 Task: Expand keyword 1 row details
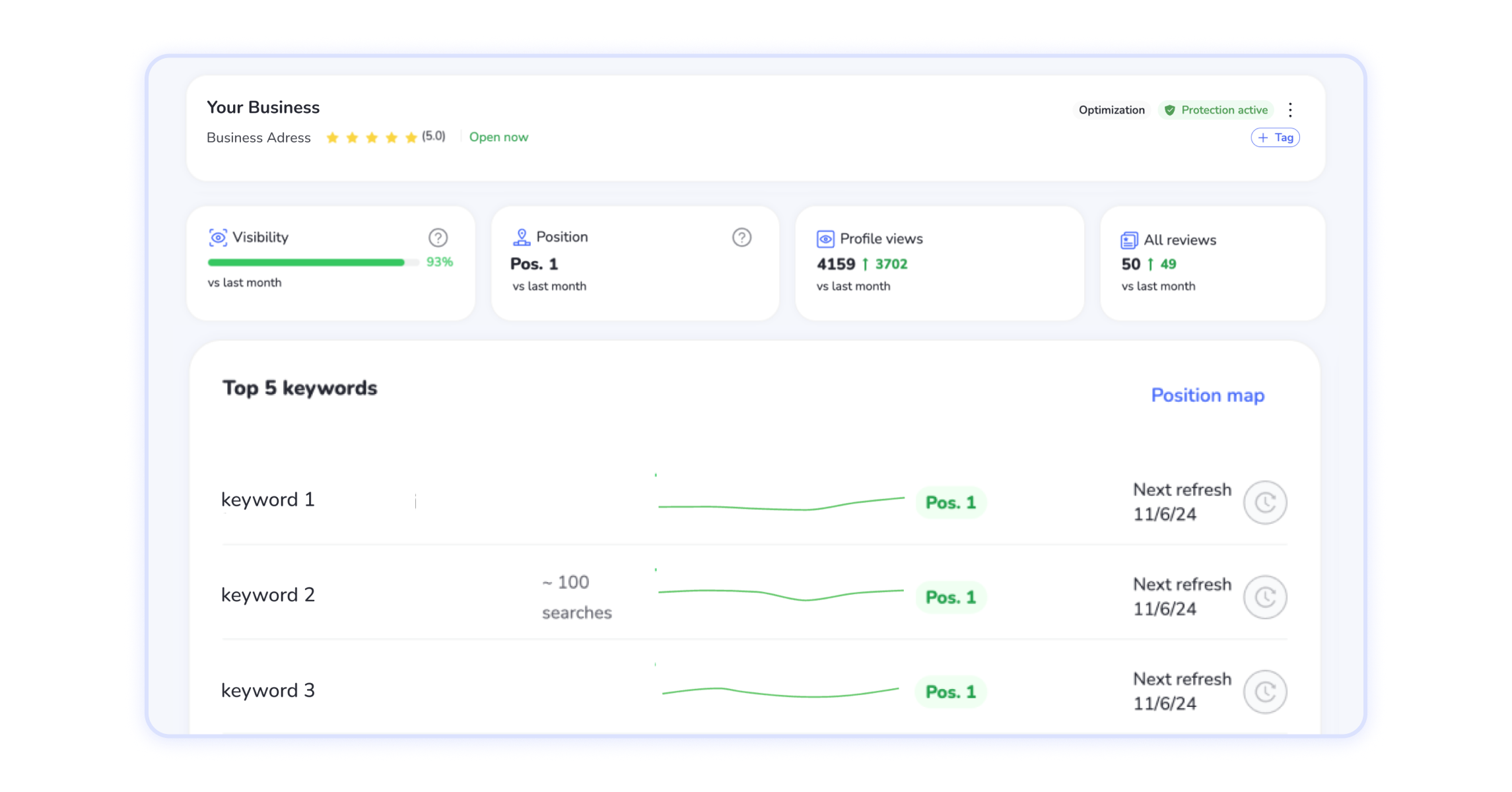click(267, 500)
